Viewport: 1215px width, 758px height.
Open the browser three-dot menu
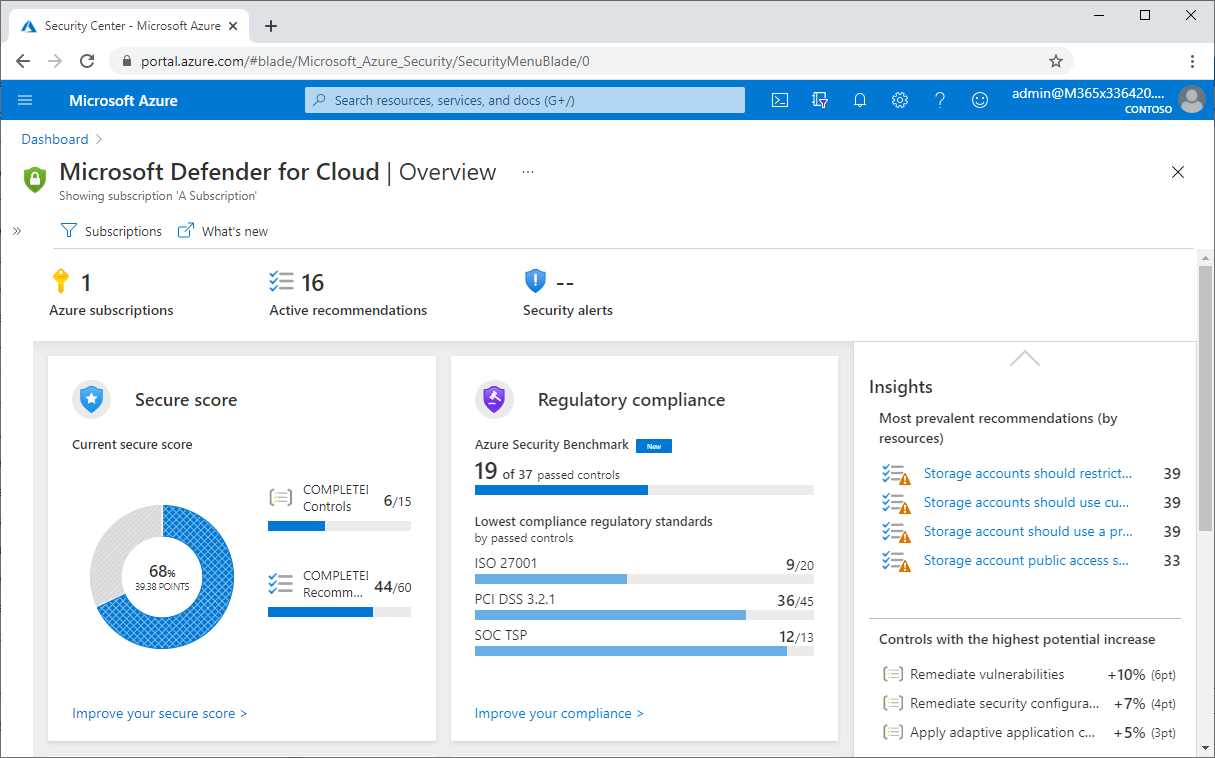coord(1192,61)
